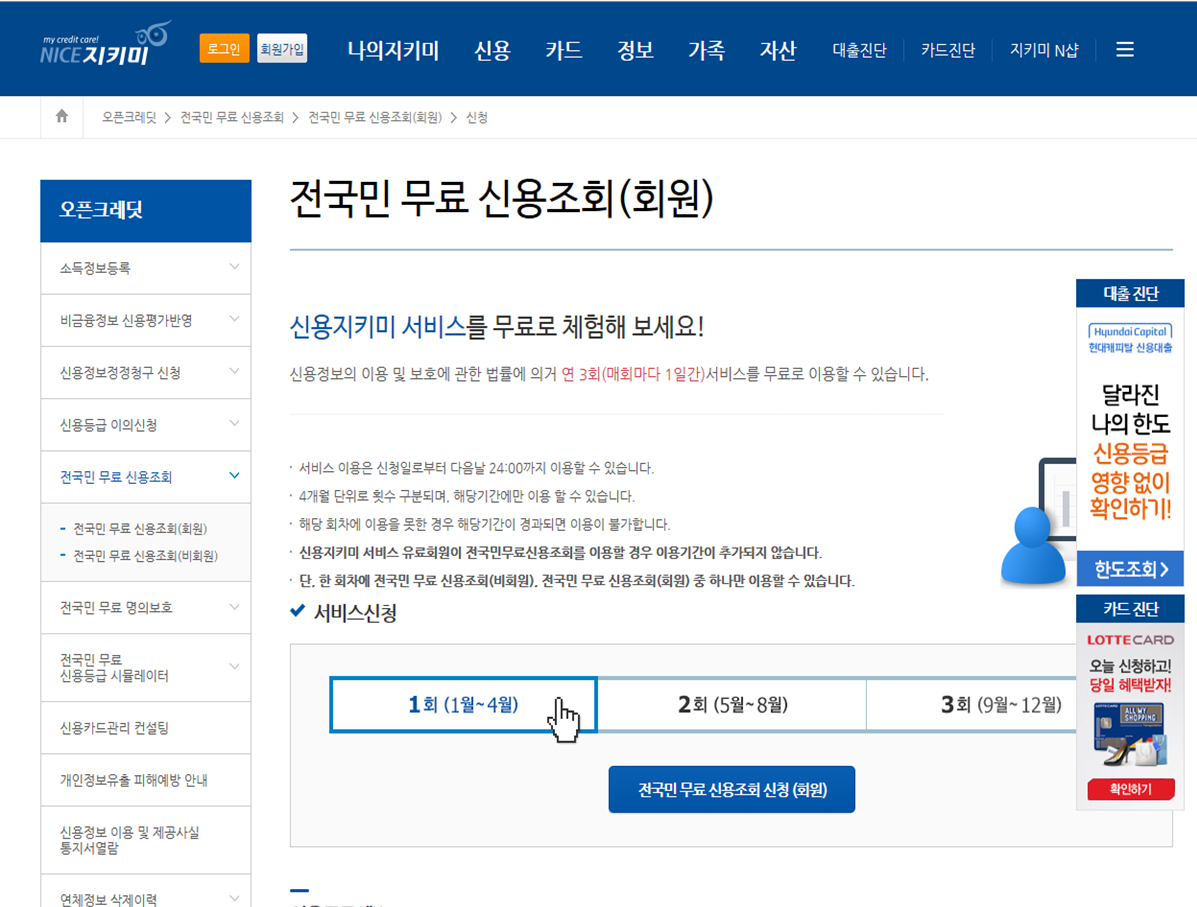Click the Lotte Card 확인하기 button
This screenshot has height=907, width=1197.
[x=1131, y=789]
